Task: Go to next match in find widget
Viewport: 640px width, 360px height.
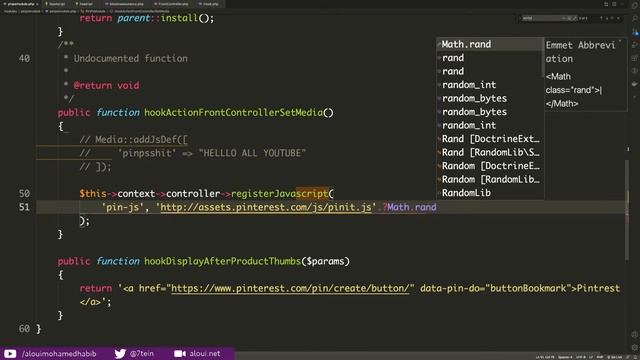Action: (x=607, y=18)
